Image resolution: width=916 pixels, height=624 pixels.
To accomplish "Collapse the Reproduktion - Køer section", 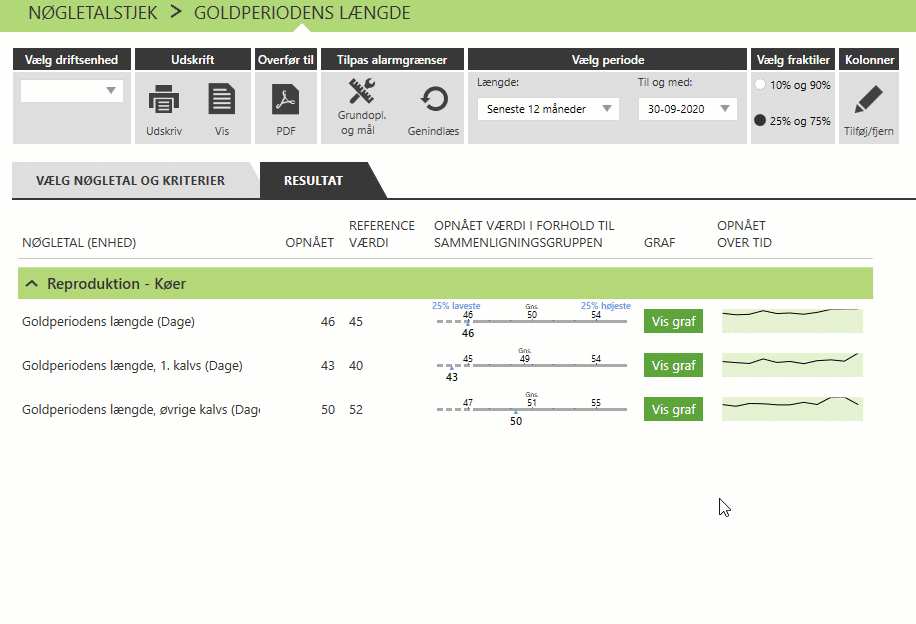I will pos(30,284).
